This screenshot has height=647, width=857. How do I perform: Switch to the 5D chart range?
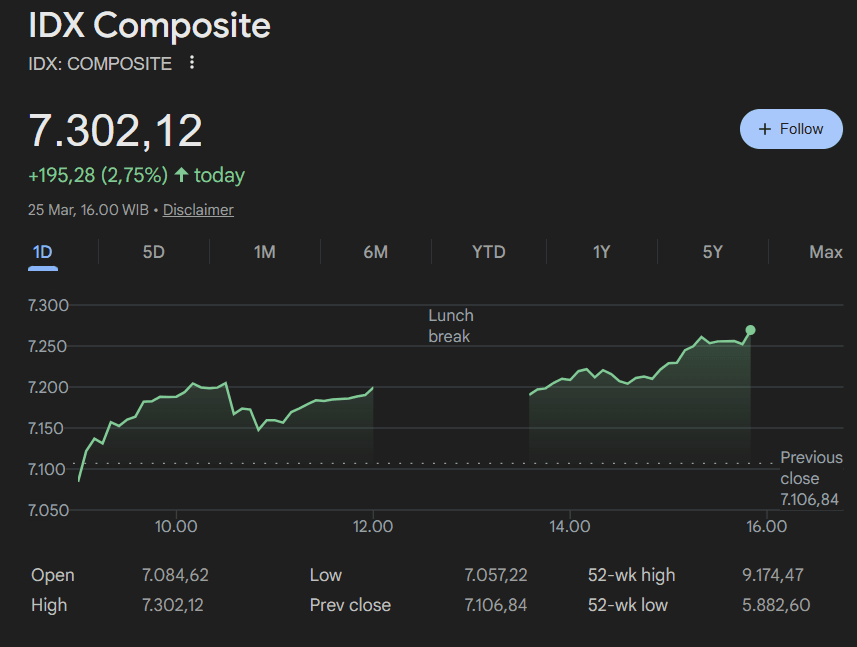153,252
